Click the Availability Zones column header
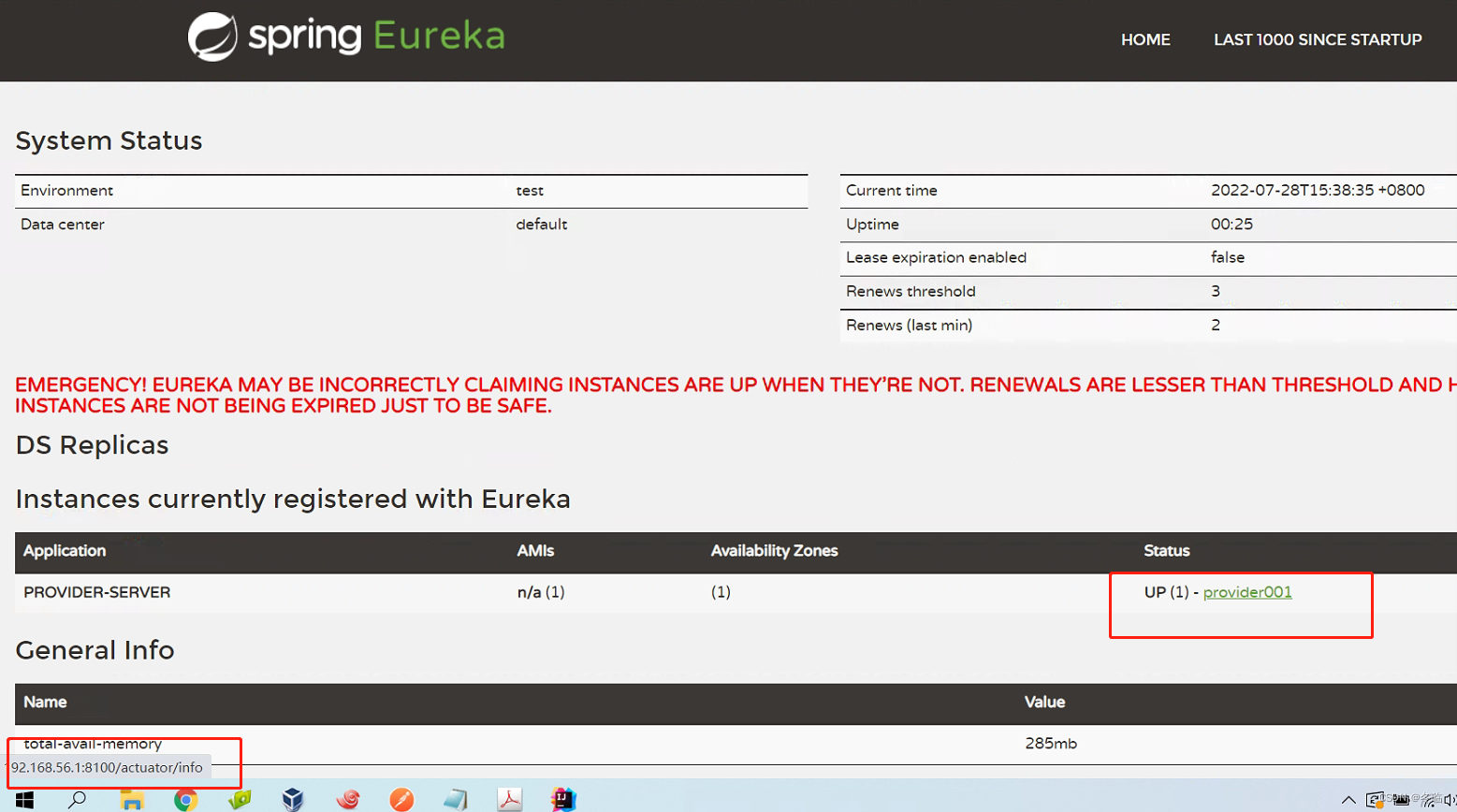 (774, 551)
